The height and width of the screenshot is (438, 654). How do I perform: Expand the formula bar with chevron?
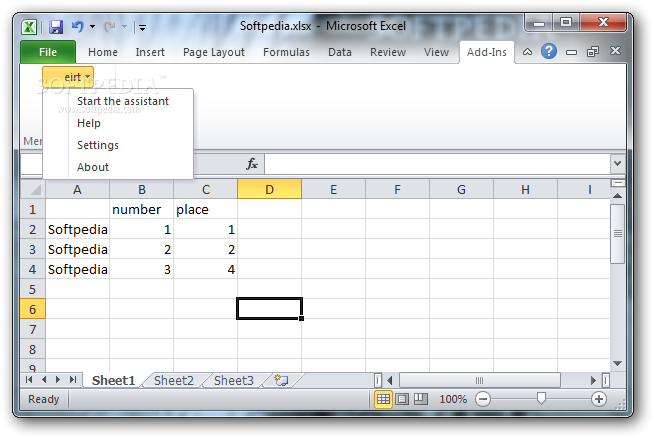coord(618,164)
